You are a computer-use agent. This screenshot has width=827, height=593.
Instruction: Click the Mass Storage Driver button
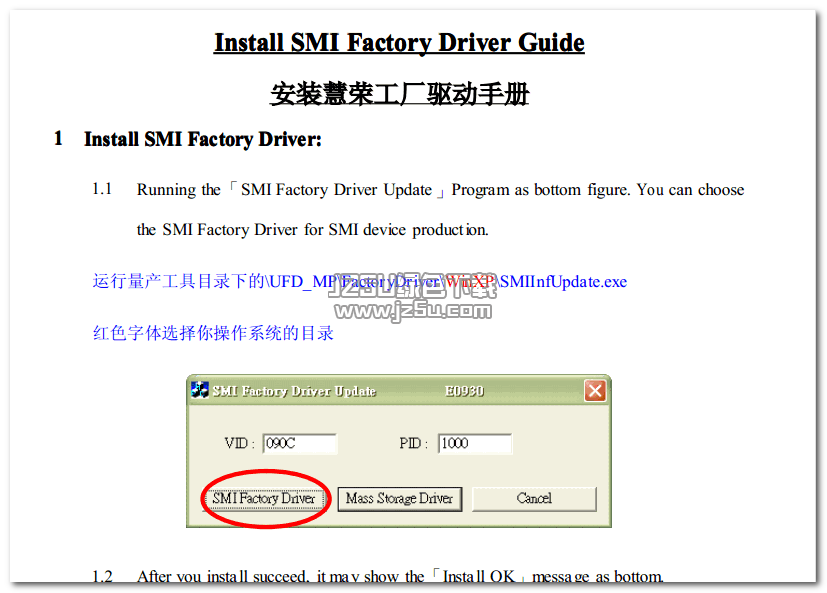tap(399, 499)
